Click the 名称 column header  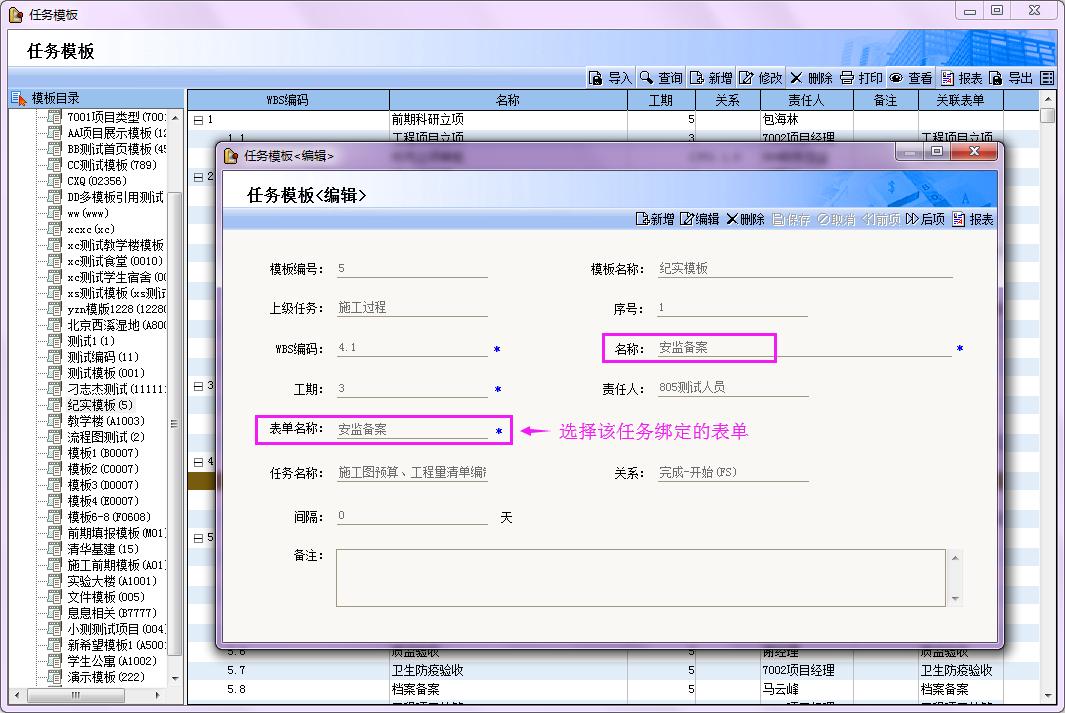(x=507, y=100)
